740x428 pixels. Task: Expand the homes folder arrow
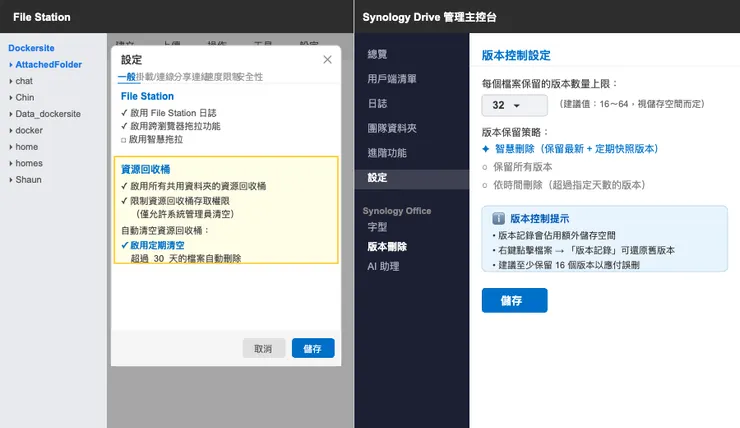click(x=11, y=164)
